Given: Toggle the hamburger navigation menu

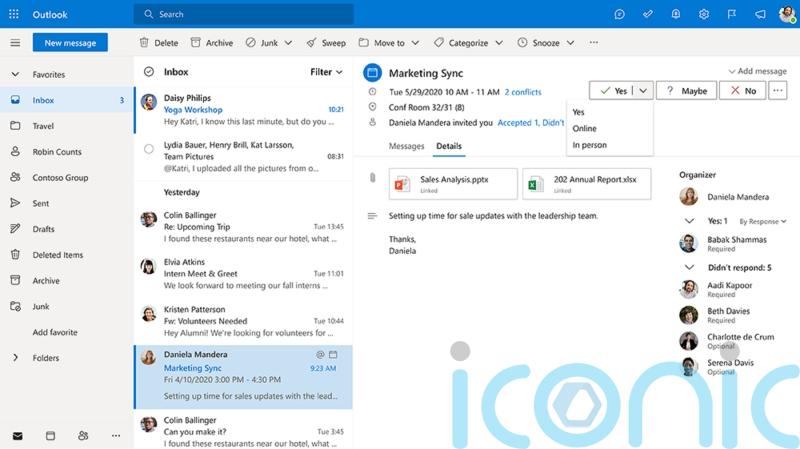Looking at the screenshot, I should pos(15,43).
